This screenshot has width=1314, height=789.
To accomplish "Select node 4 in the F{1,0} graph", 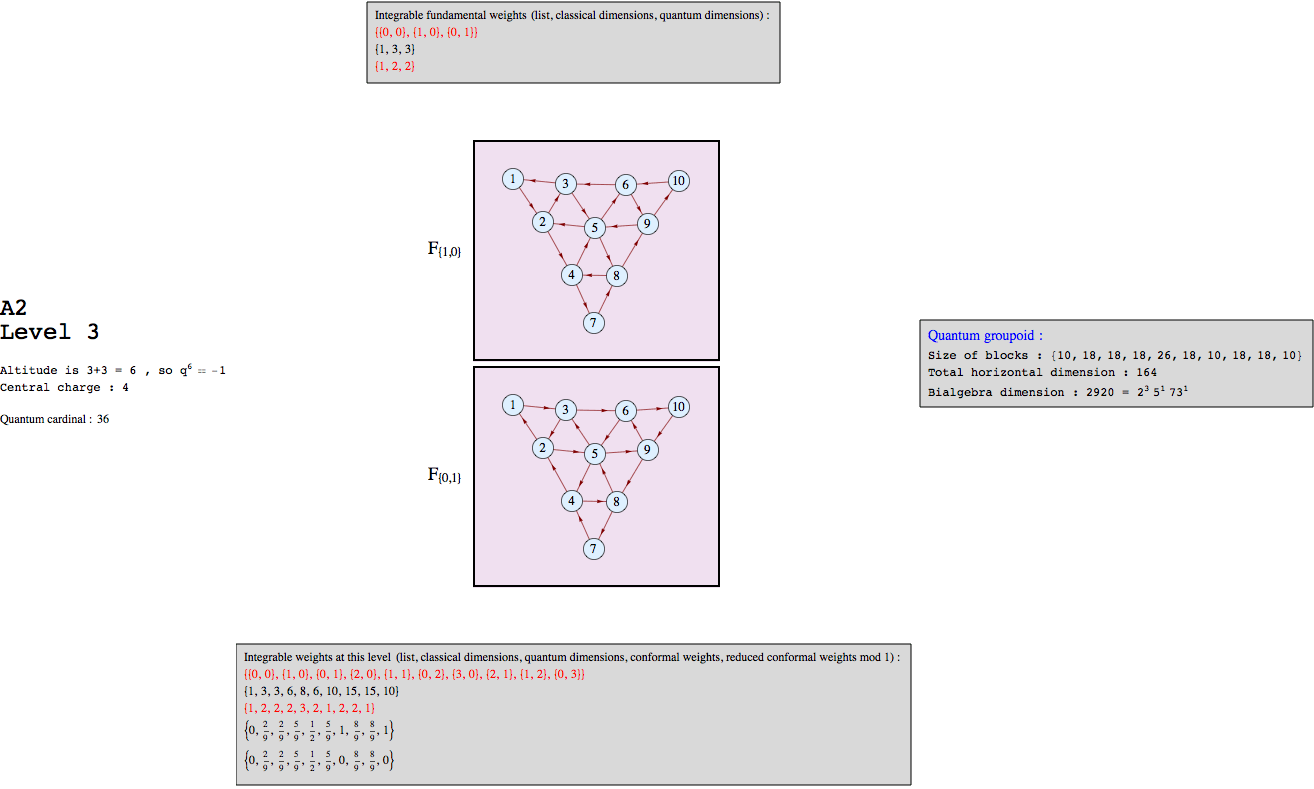I will click(571, 274).
